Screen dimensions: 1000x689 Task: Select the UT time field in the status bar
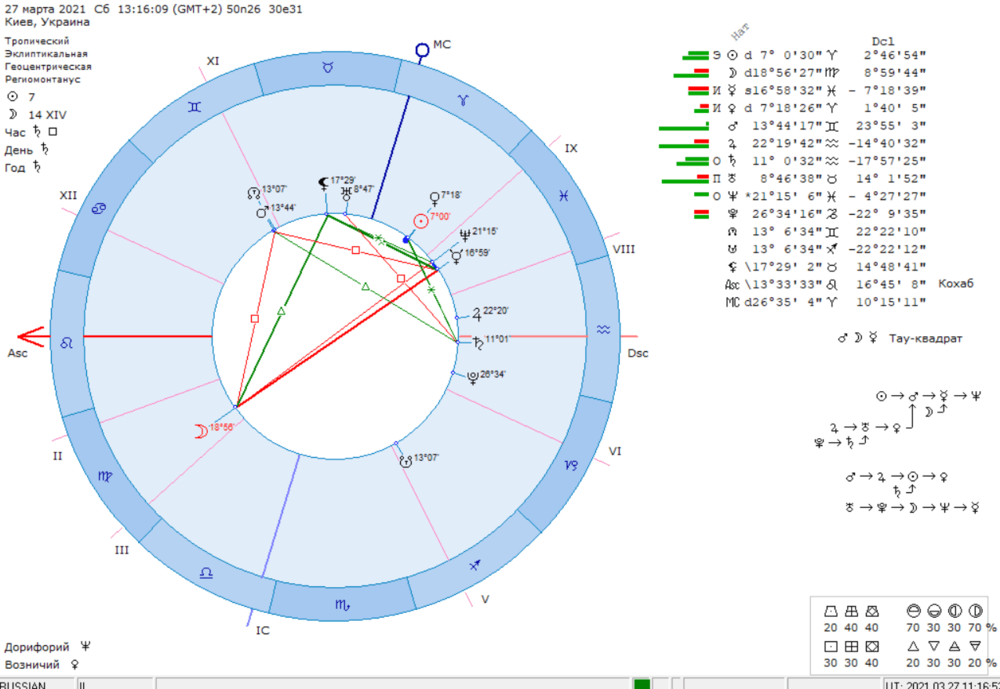941,685
